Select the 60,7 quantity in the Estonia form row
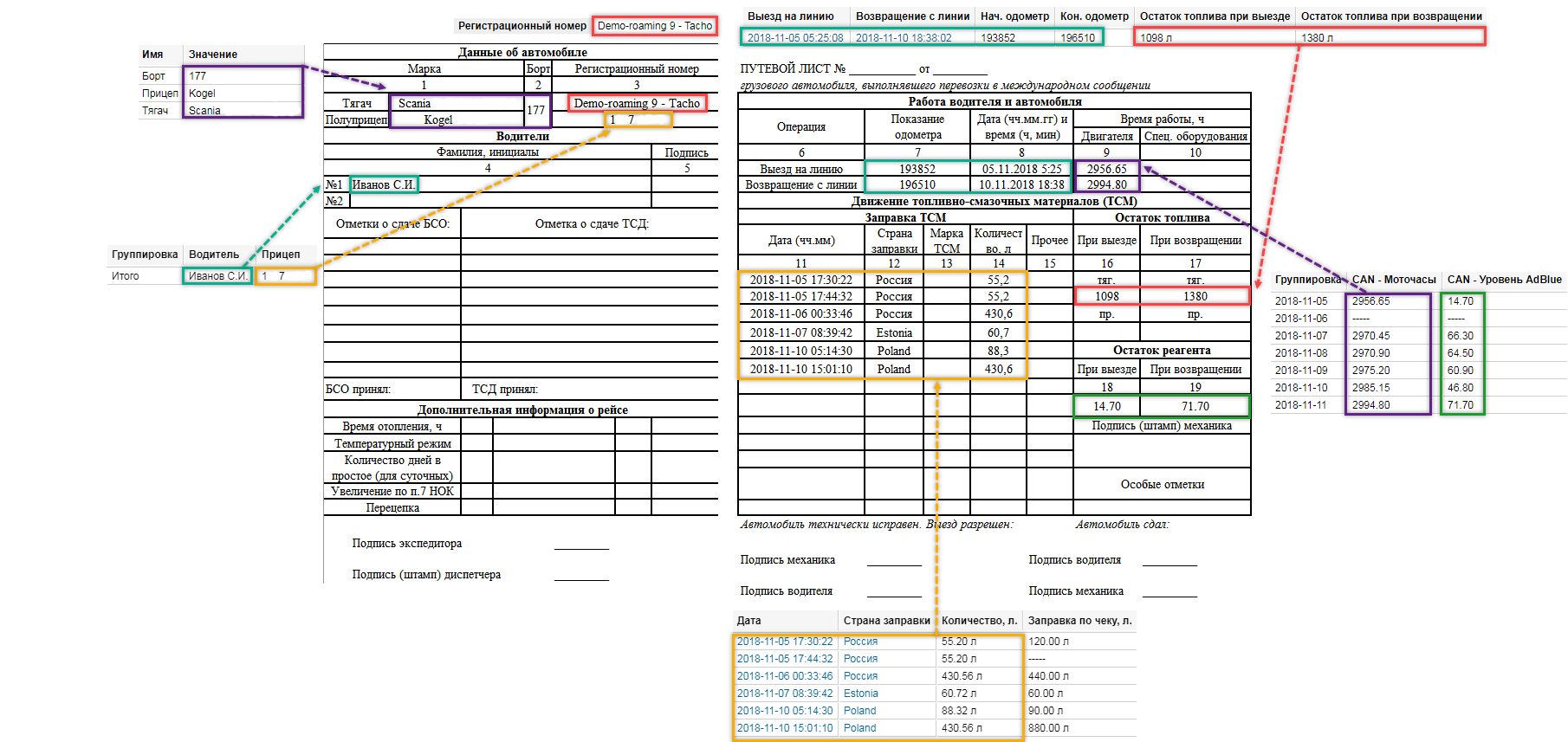This screenshot has height=742, width=1568. tap(998, 332)
